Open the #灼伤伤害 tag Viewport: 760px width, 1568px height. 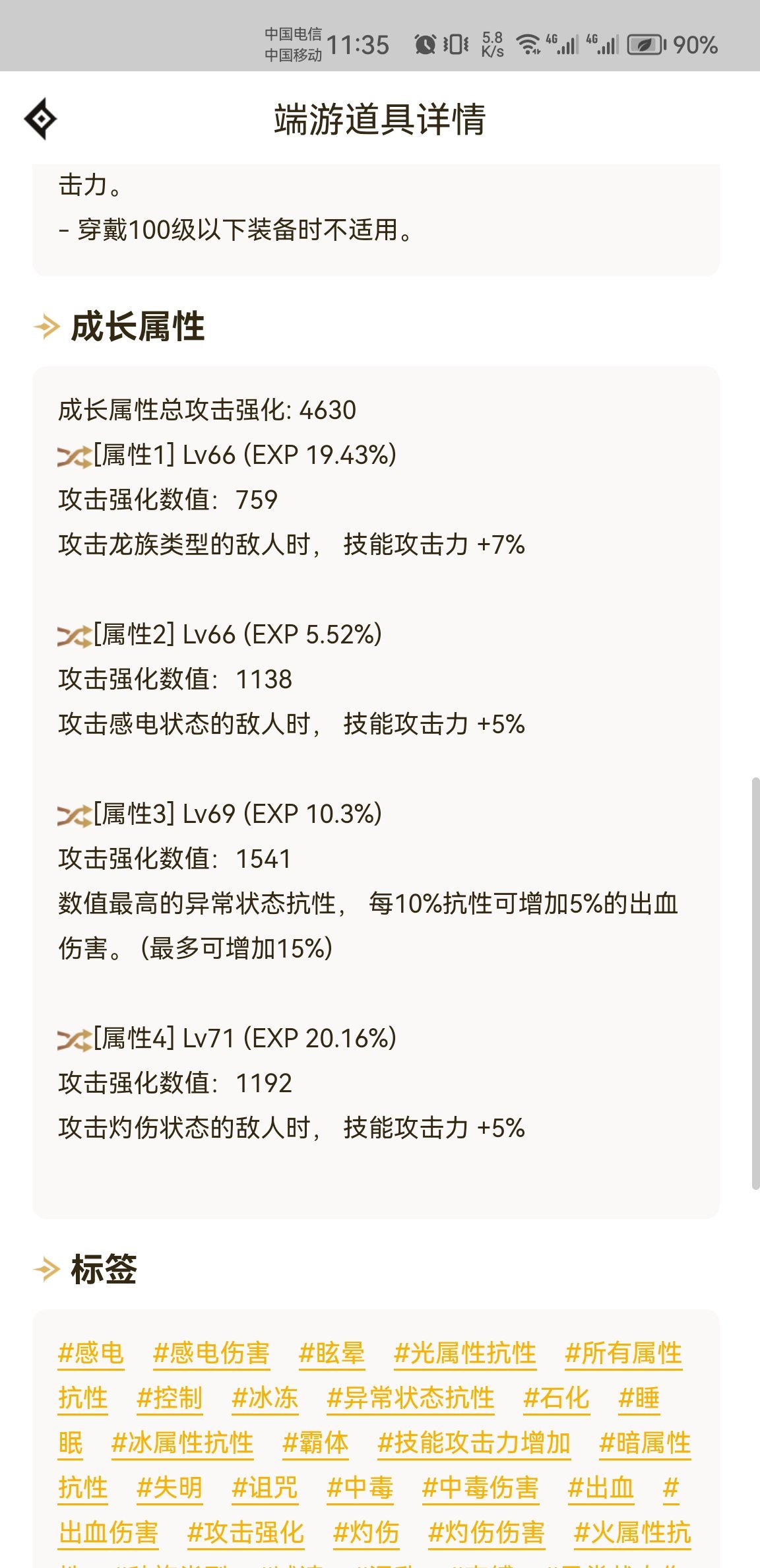pos(486,1532)
